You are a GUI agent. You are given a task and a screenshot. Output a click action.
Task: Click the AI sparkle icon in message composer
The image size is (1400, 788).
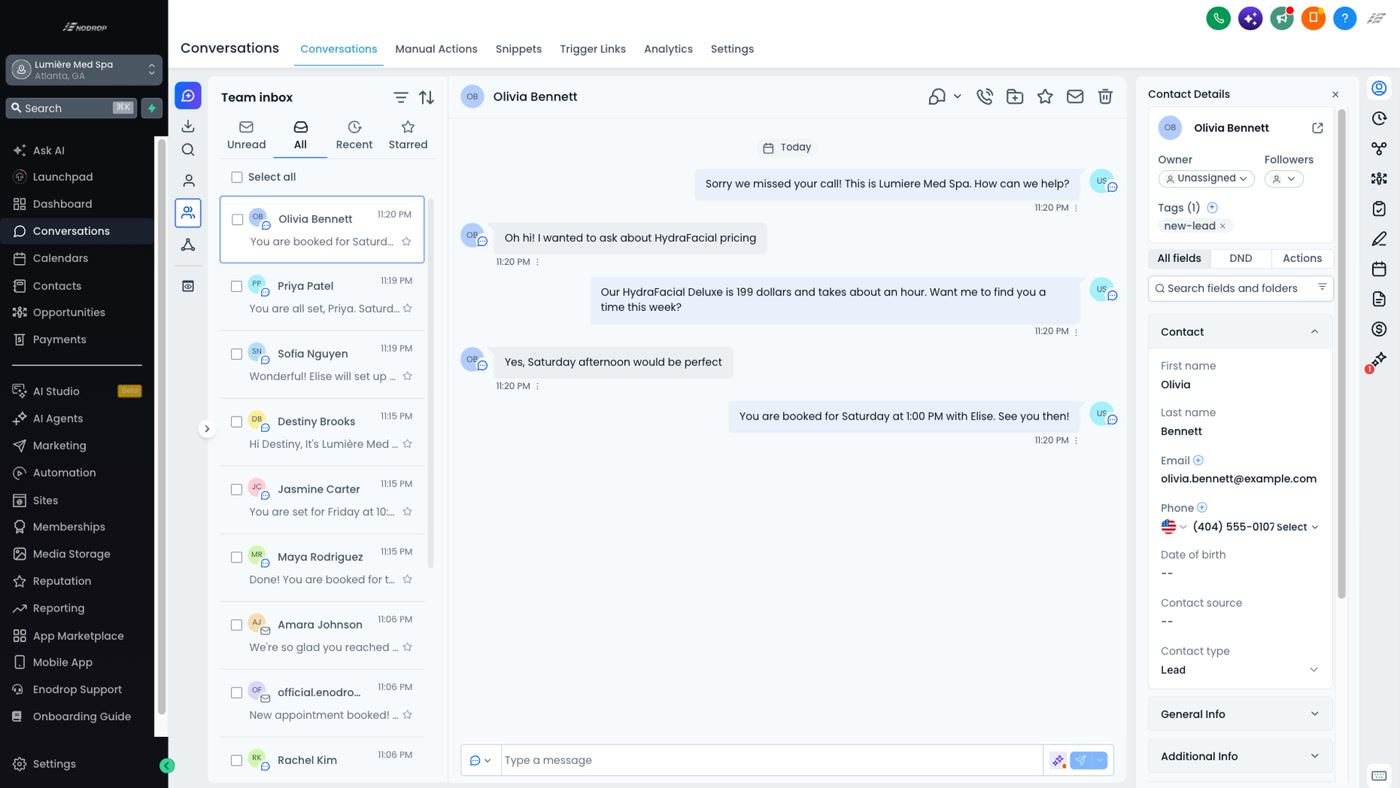tap(1058, 761)
